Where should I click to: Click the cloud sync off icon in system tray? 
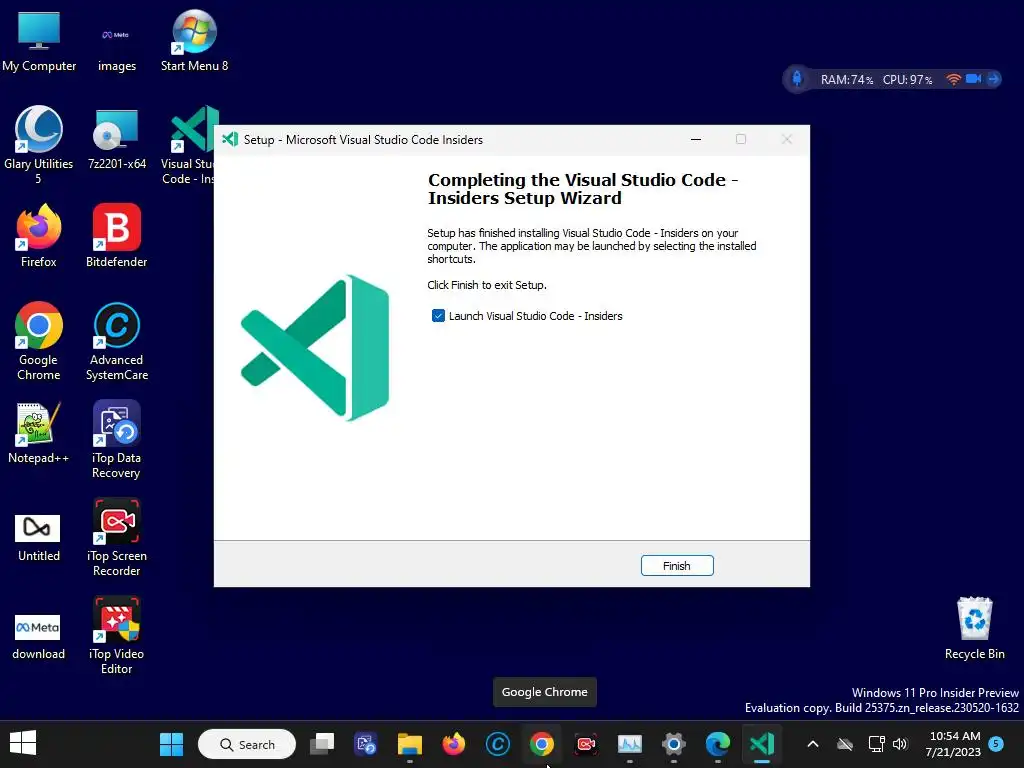click(x=845, y=744)
